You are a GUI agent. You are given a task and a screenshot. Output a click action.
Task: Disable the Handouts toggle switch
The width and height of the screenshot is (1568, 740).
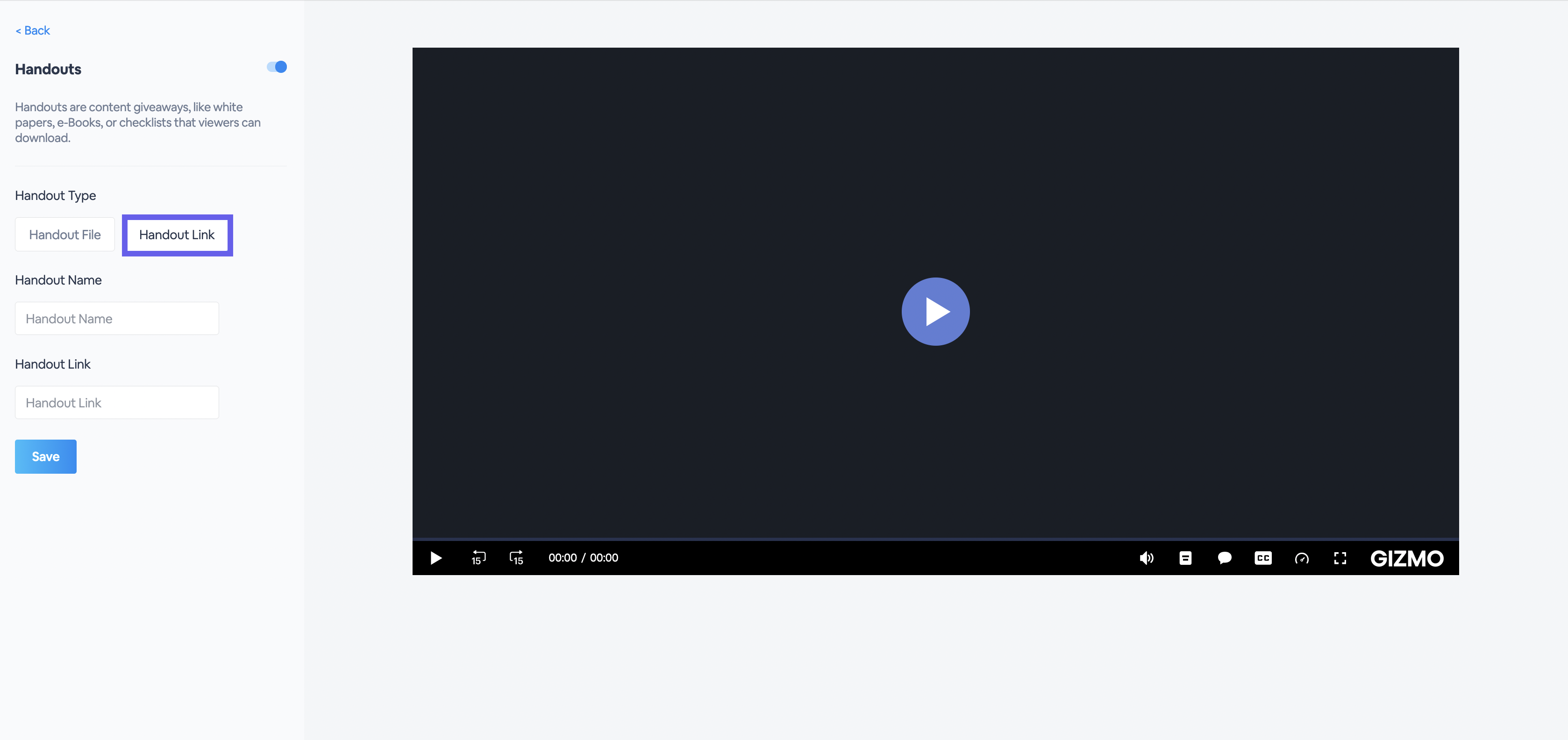(x=277, y=67)
